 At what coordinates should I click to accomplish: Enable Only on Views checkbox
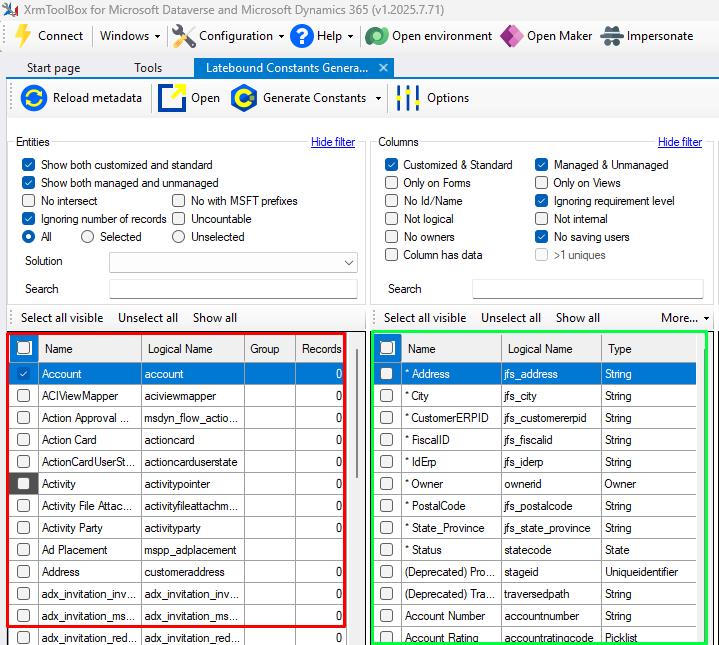[541, 182]
